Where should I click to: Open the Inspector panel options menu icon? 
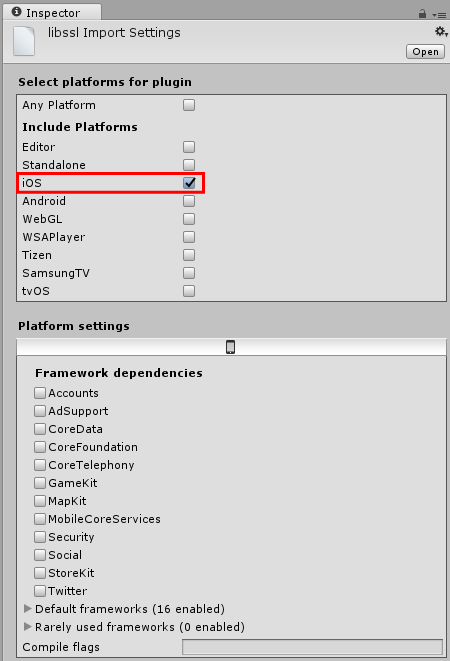439,15
